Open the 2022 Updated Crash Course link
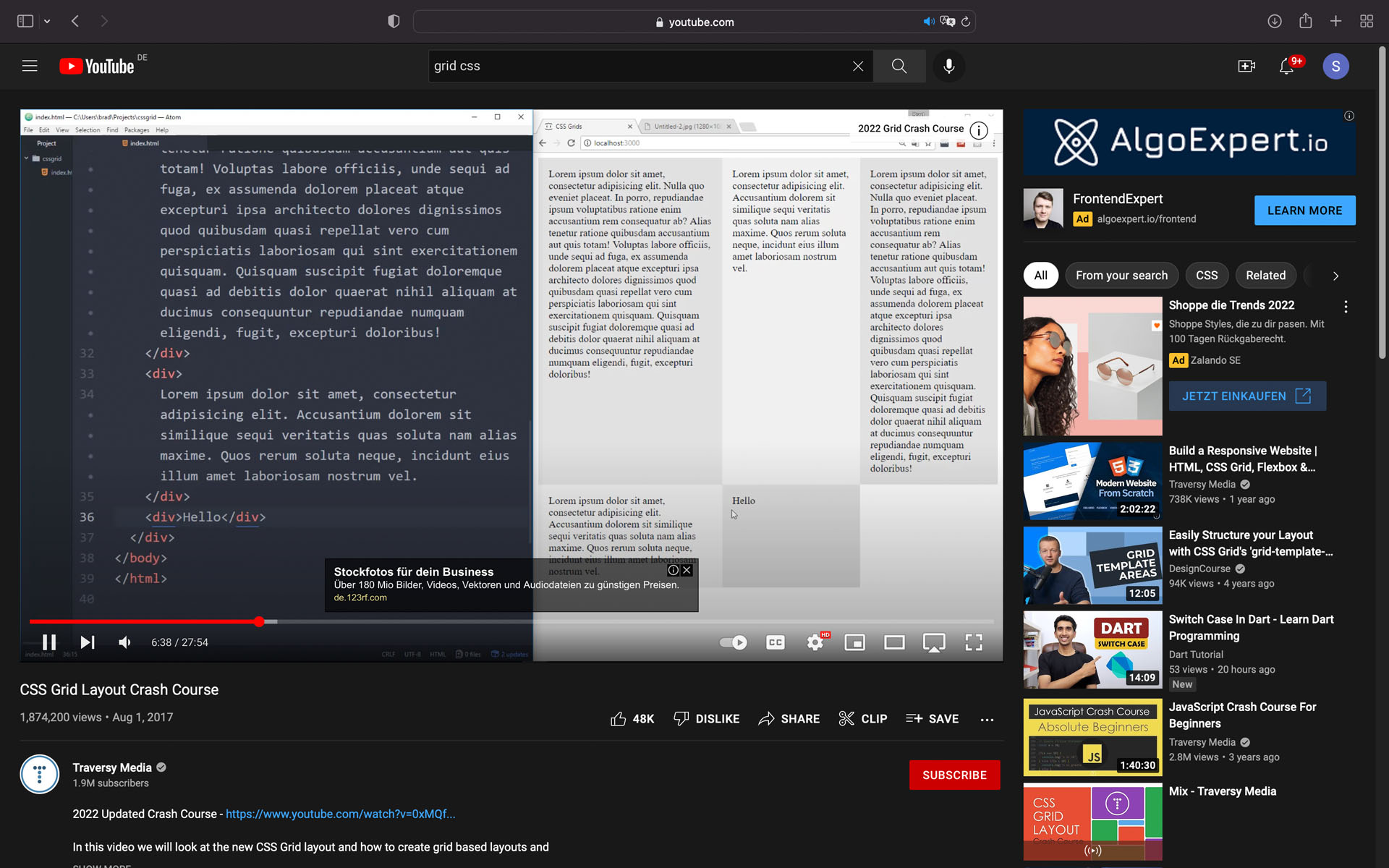The height and width of the screenshot is (868, 1389). pos(340,814)
